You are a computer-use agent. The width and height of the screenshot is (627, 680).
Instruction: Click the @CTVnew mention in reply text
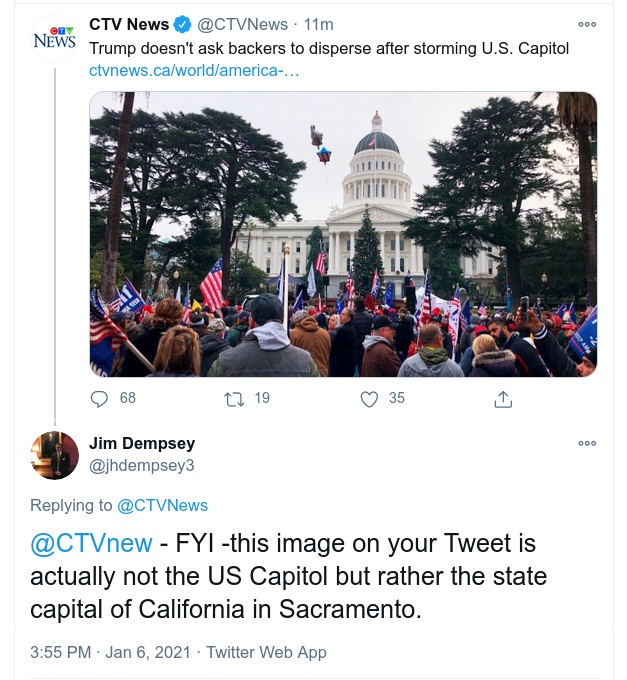click(91, 544)
